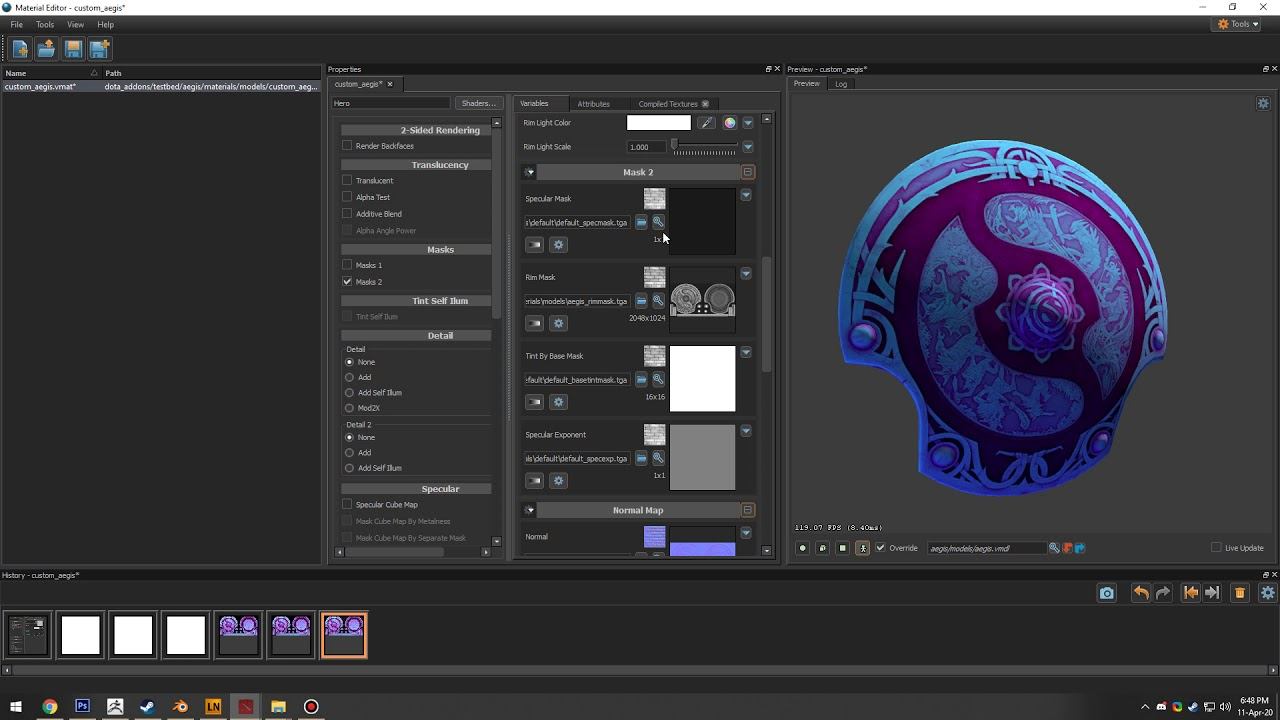Click the Shaders... button
This screenshot has width=1280, height=720.
coord(478,104)
